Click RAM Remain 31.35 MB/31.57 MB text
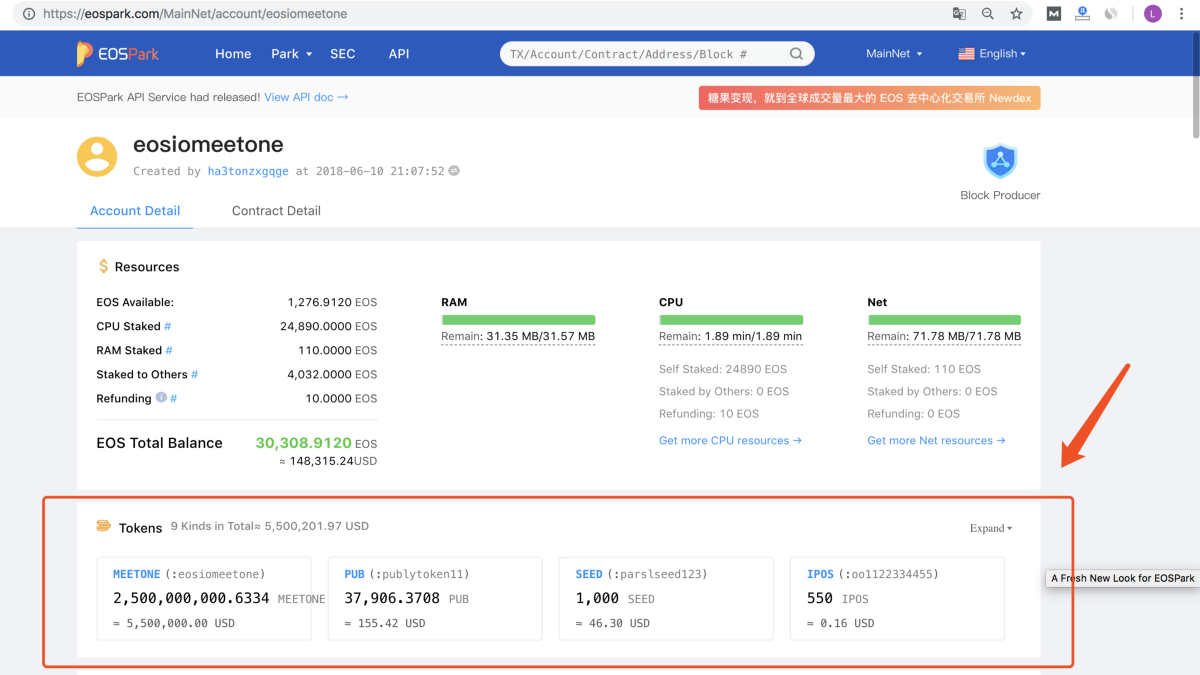1200x675 pixels. click(x=518, y=336)
